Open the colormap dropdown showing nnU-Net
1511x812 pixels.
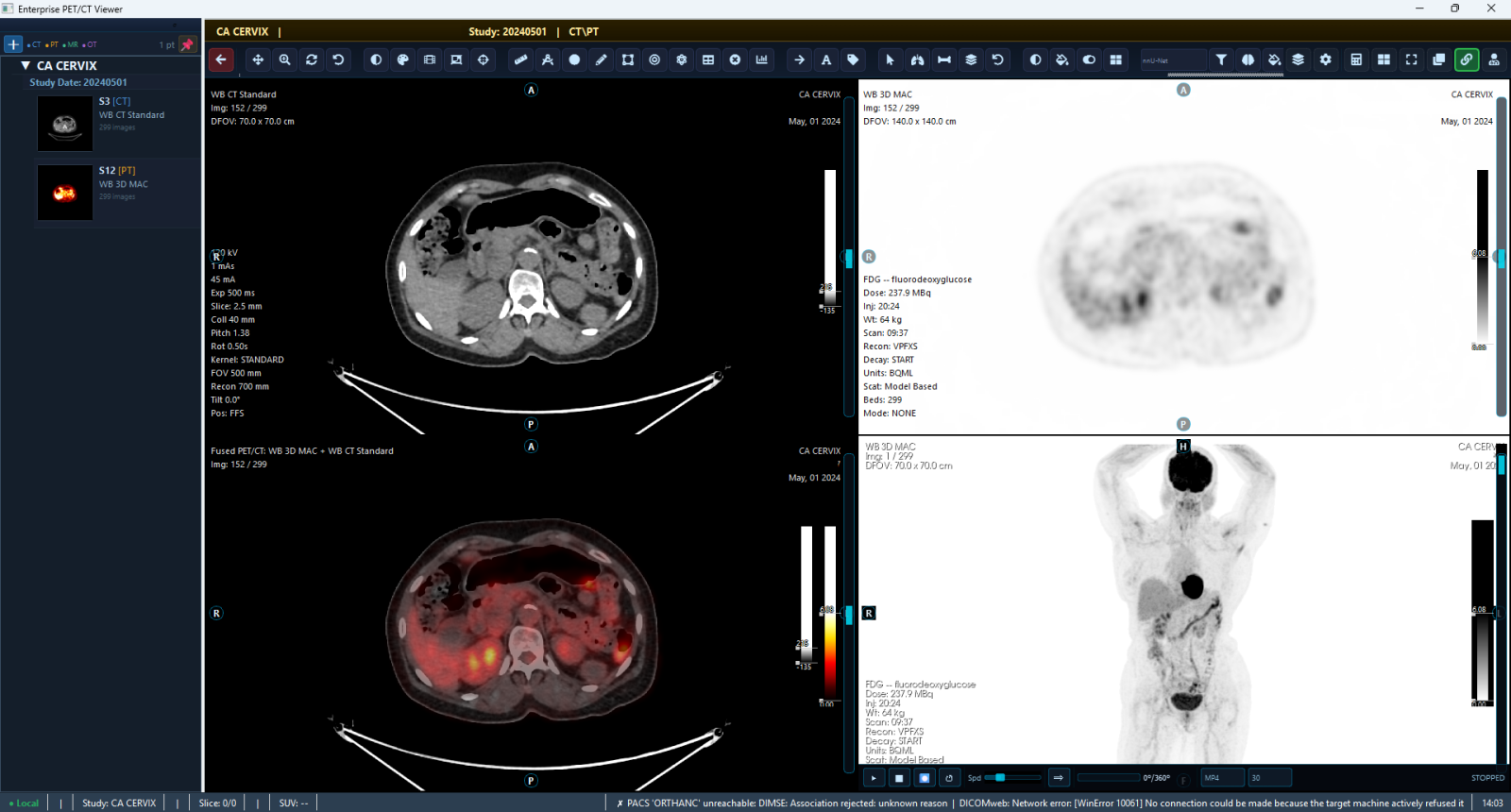click(x=1173, y=60)
